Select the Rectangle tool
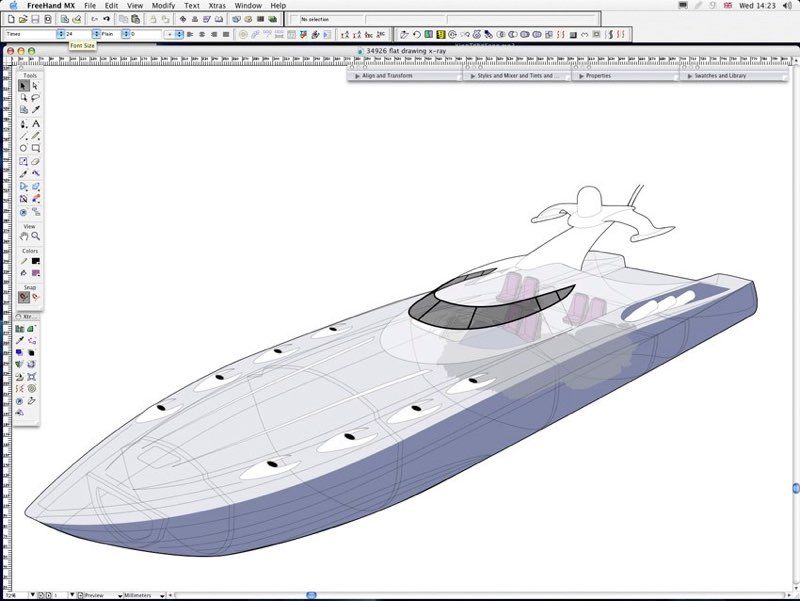Viewport: 800px width, 601px height. 36,148
